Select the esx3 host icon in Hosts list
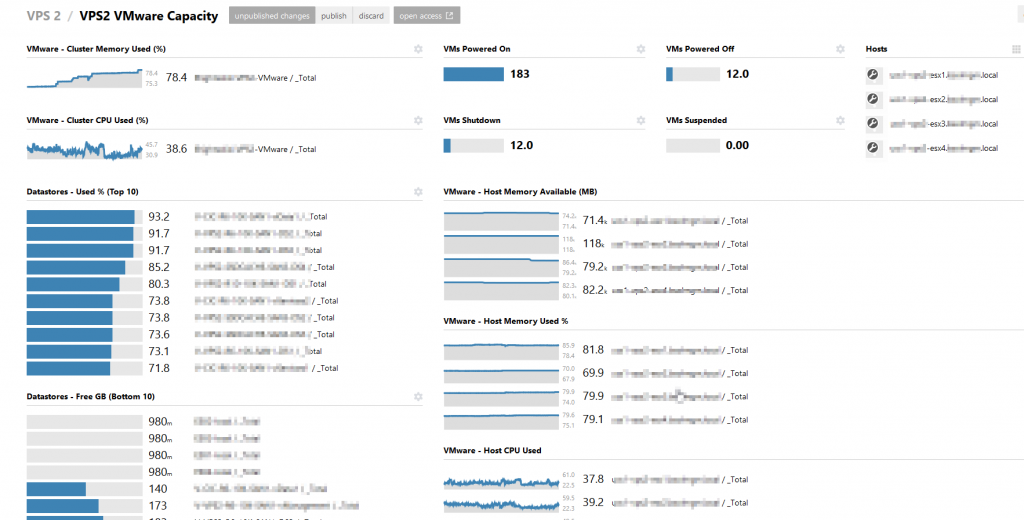 point(872,124)
